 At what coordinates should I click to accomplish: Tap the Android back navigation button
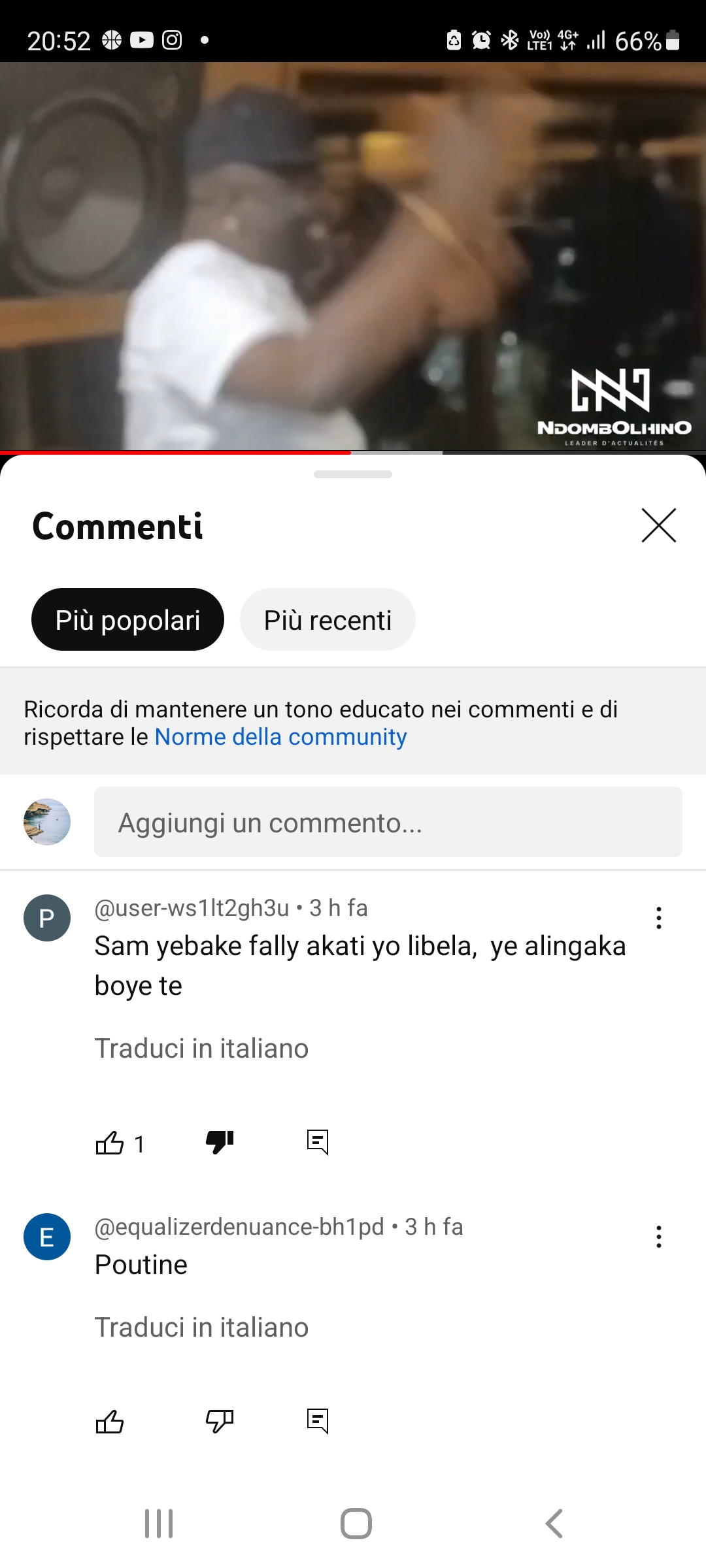click(x=554, y=1524)
